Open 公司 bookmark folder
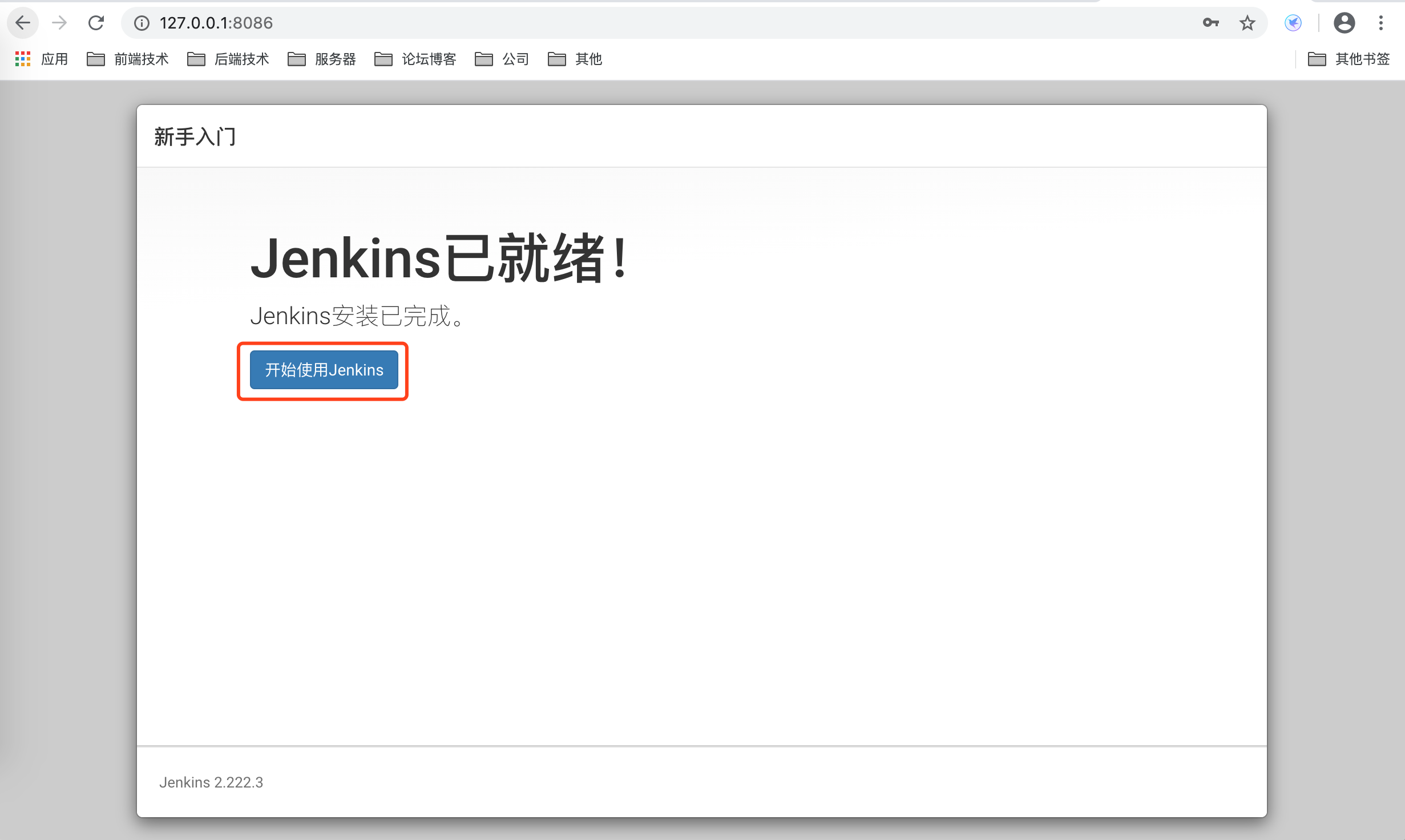Screen dimensions: 1405x840 [502, 59]
